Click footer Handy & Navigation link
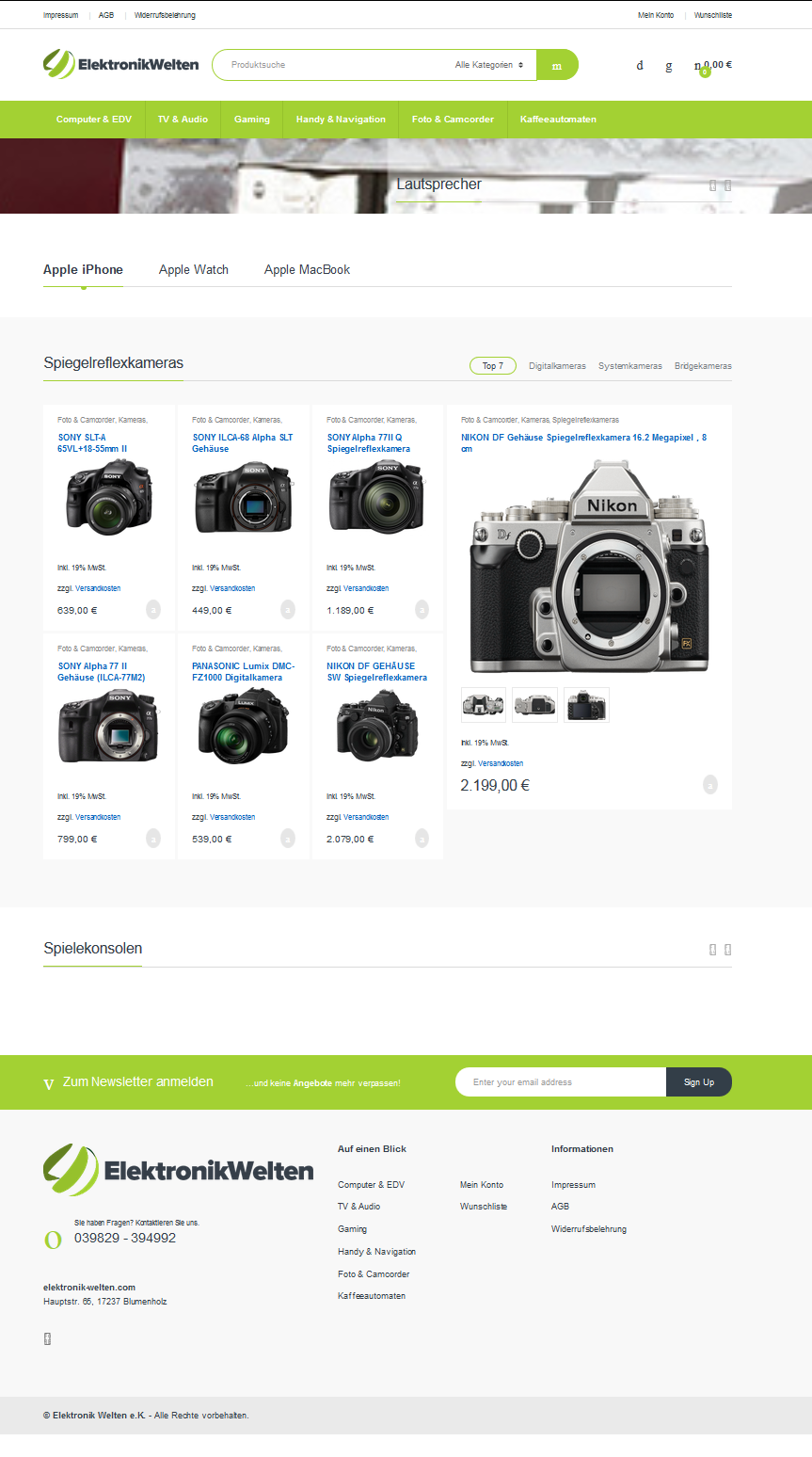 pos(376,1252)
